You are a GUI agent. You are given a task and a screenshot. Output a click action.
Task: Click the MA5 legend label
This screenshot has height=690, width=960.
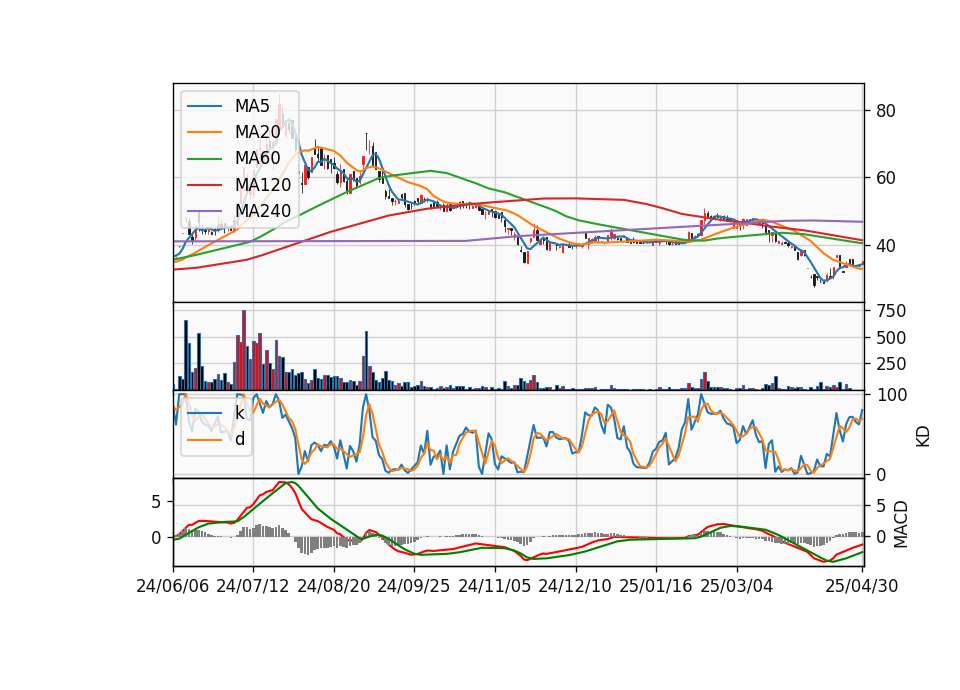252,106
